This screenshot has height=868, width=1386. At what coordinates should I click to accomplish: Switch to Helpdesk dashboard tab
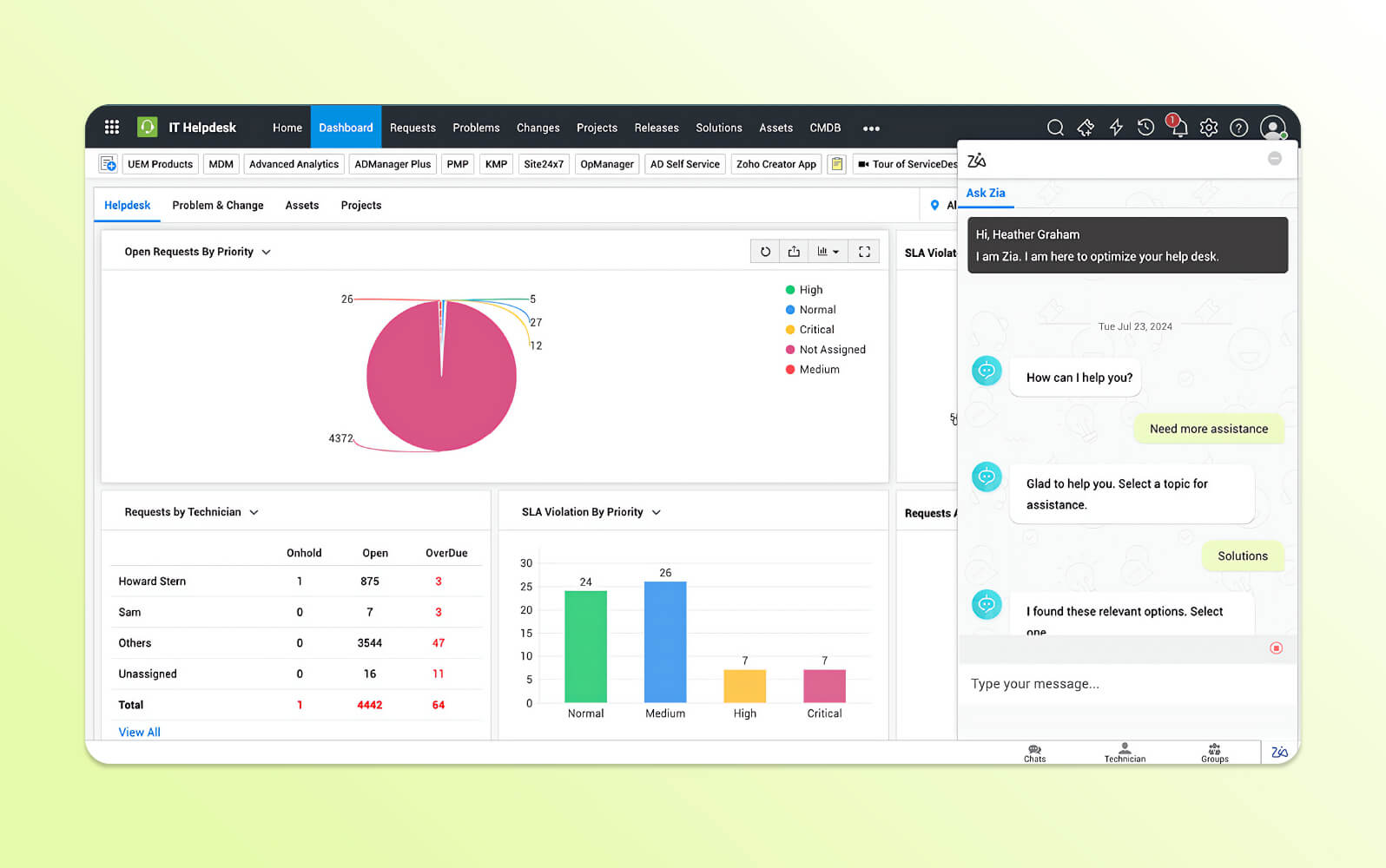(x=127, y=206)
